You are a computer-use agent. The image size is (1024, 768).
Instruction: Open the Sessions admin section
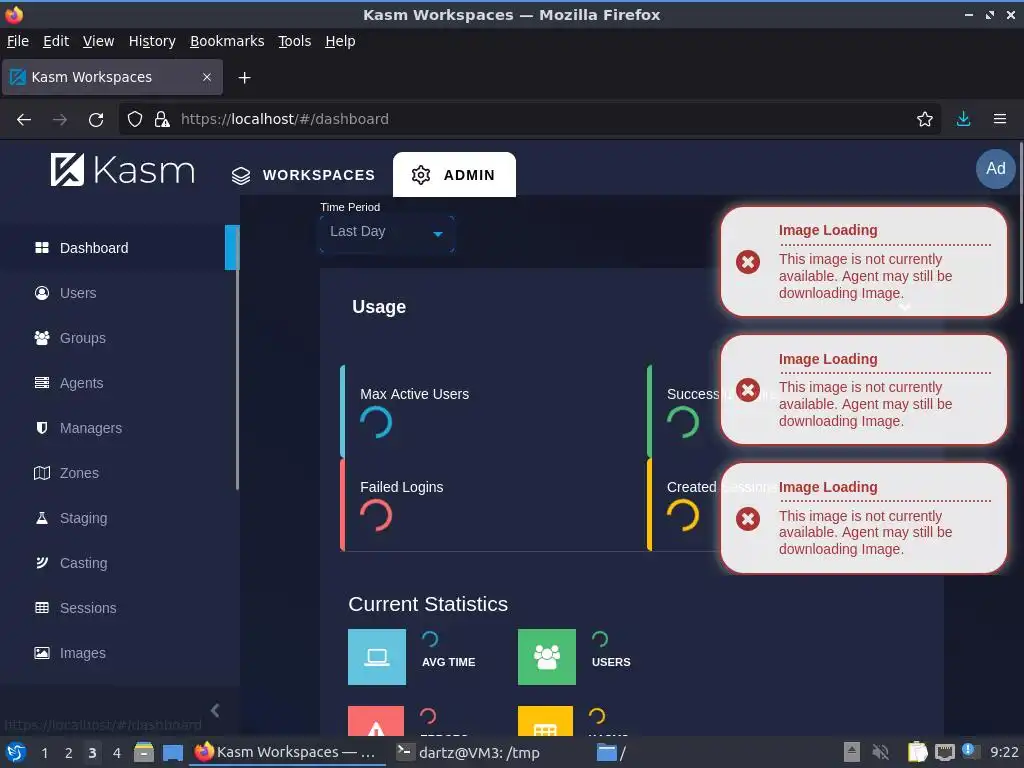tap(118, 609)
